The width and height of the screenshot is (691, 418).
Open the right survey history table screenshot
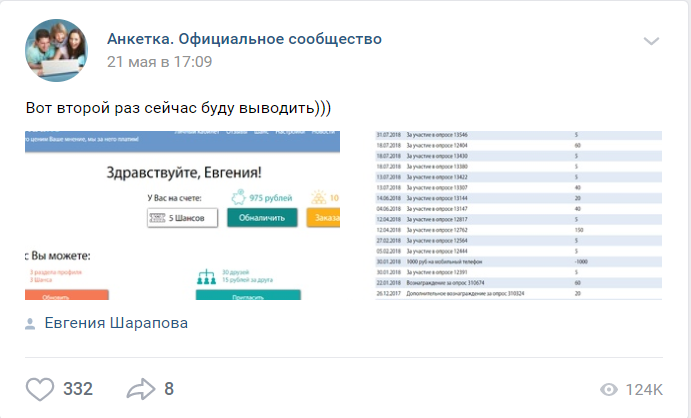(x=519, y=215)
